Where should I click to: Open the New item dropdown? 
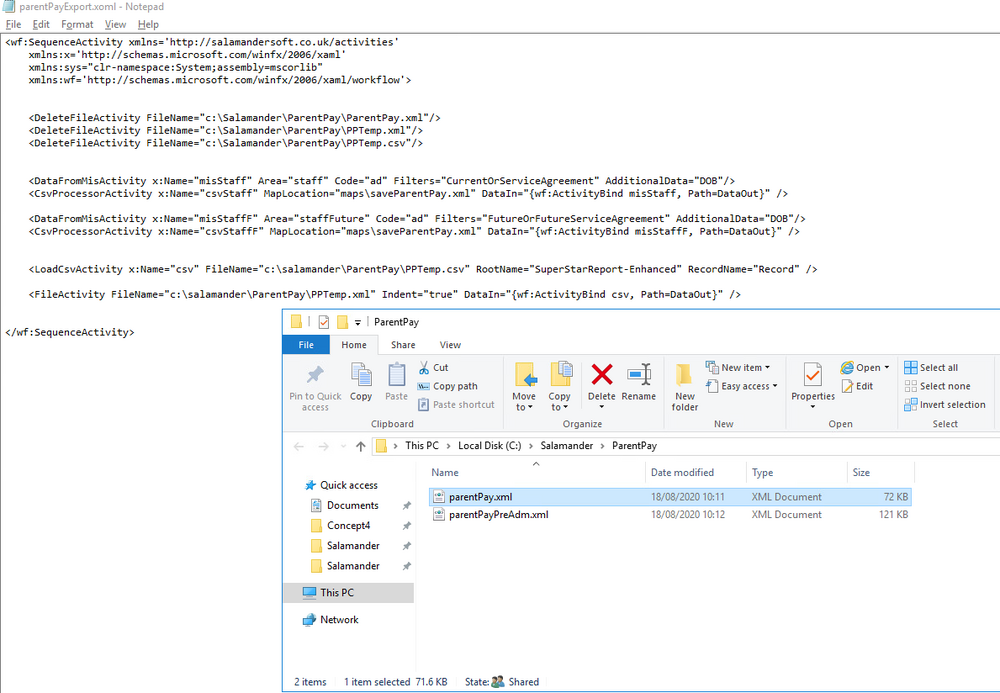(738, 367)
